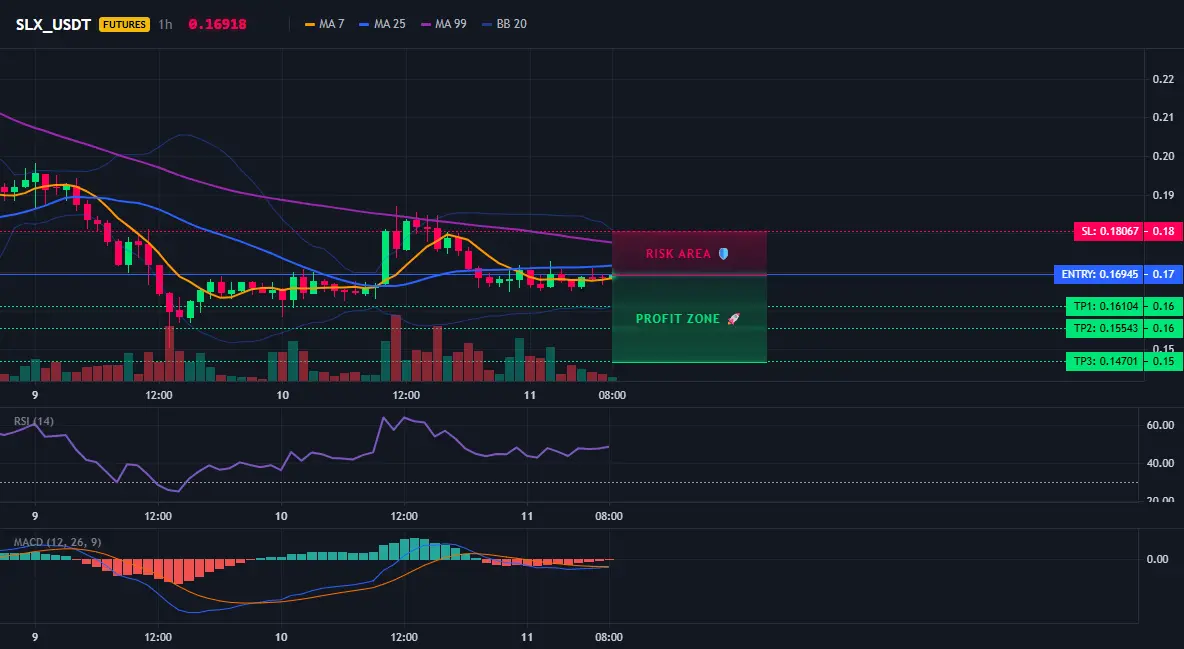
Task: Click the TP1: 0.16104 target label
Action: pyautogui.click(x=1105, y=307)
